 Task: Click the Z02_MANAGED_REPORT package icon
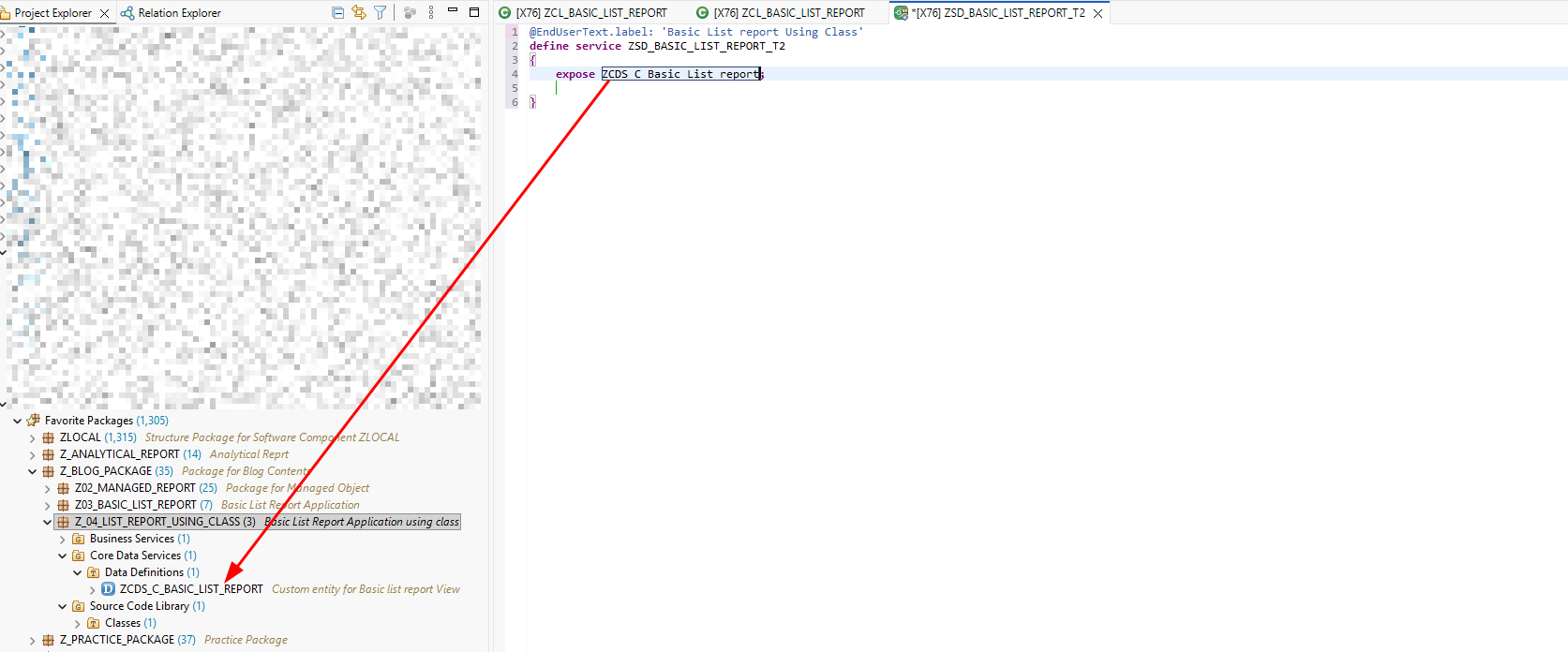point(64,488)
